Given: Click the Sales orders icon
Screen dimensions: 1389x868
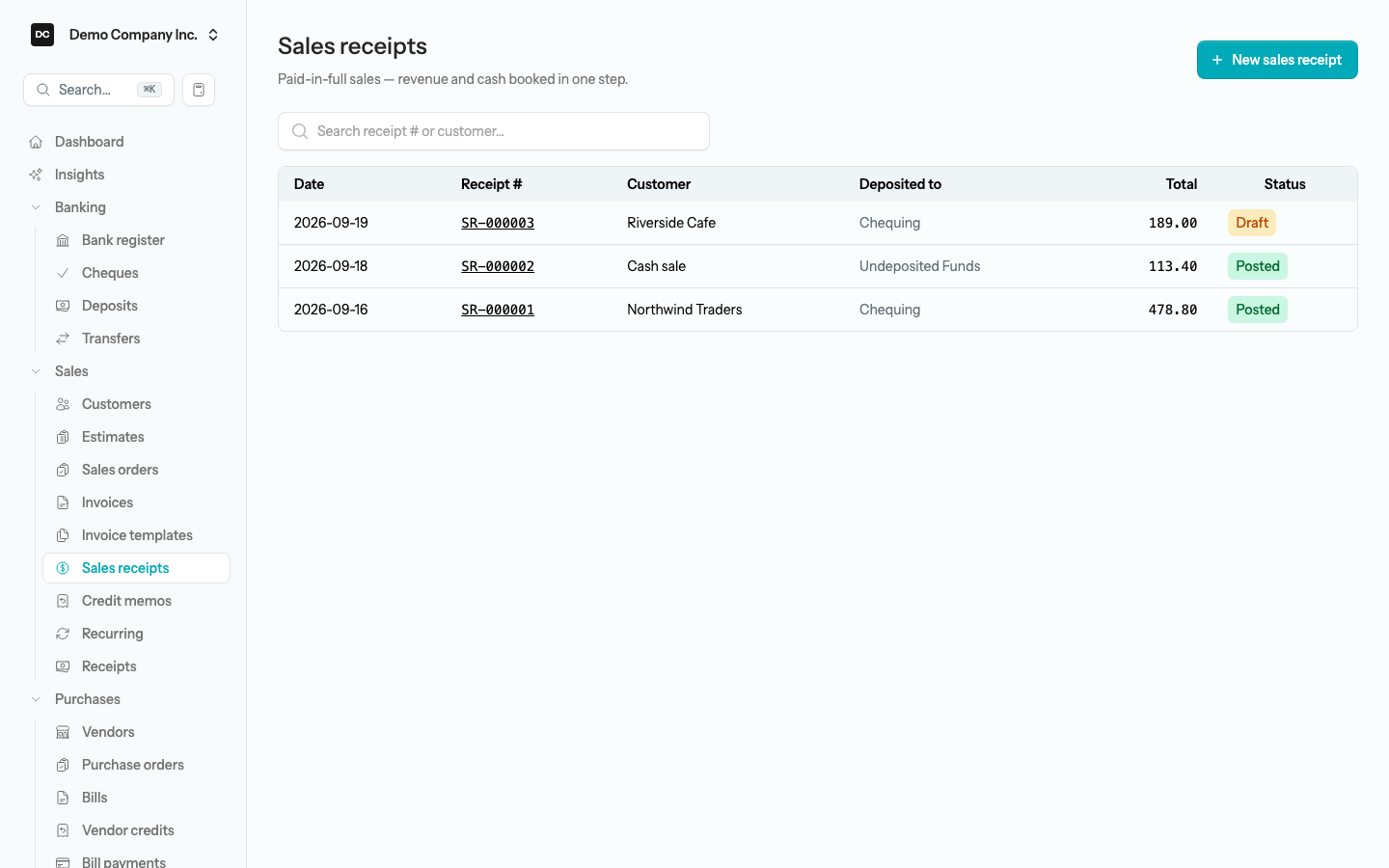Looking at the screenshot, I should tap(63, 470).
